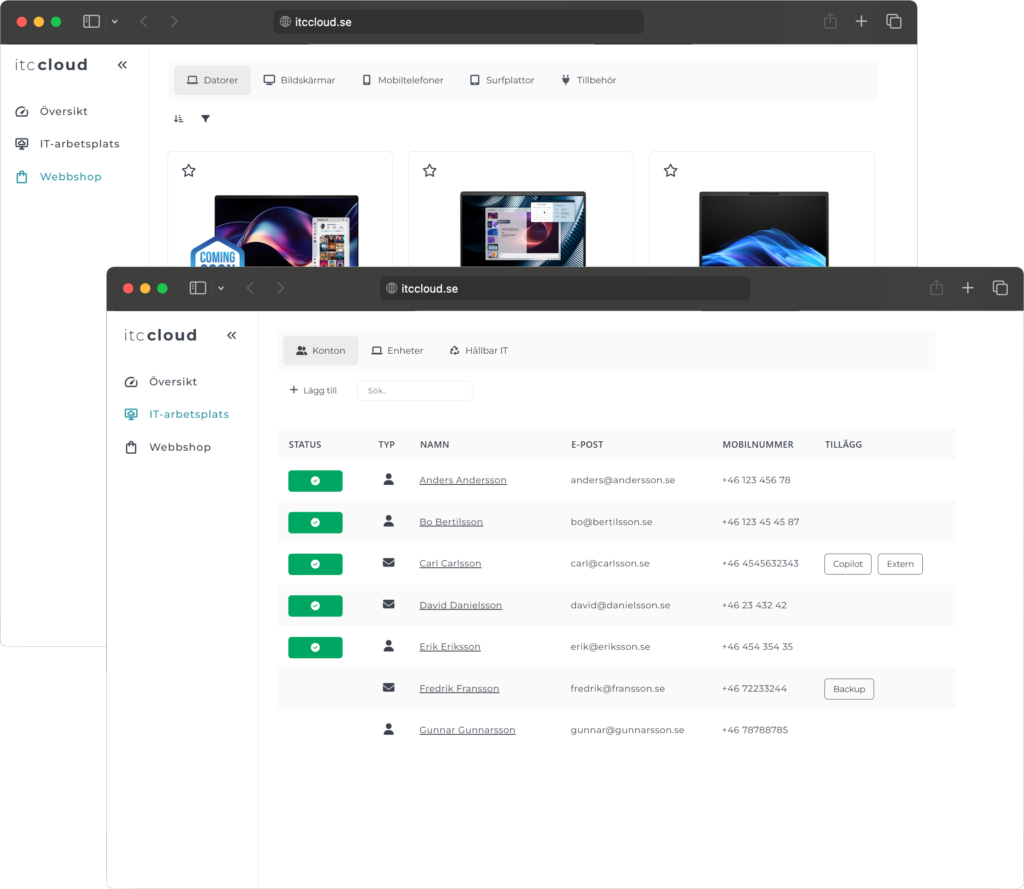The height and width of the screenshot is (889, 1024).
Task: Open Webbshop from the front window sidebar
Action: [179, 447]
